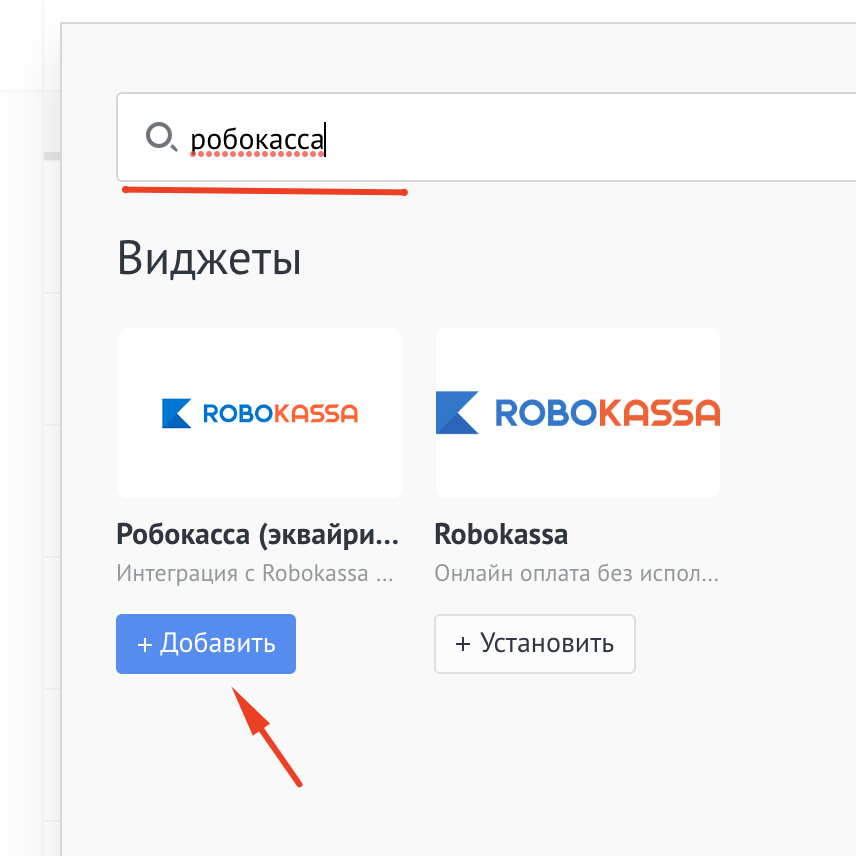
Task: Open the Робокасса (эквайринг) widget thumbnail
Action: point(260,412)
